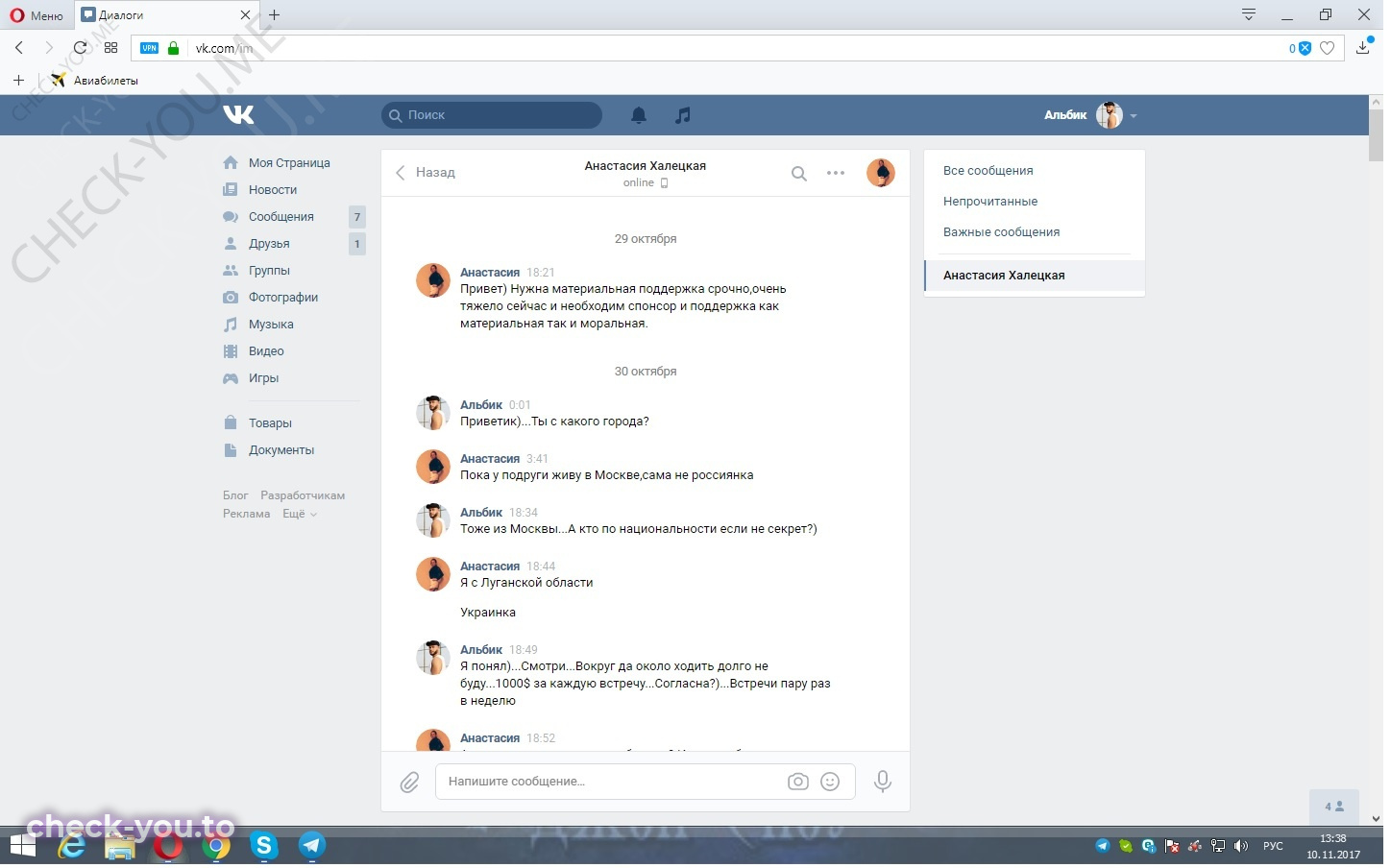Open chat header profile avatar
1391x868 pixels.
(881, 173)
